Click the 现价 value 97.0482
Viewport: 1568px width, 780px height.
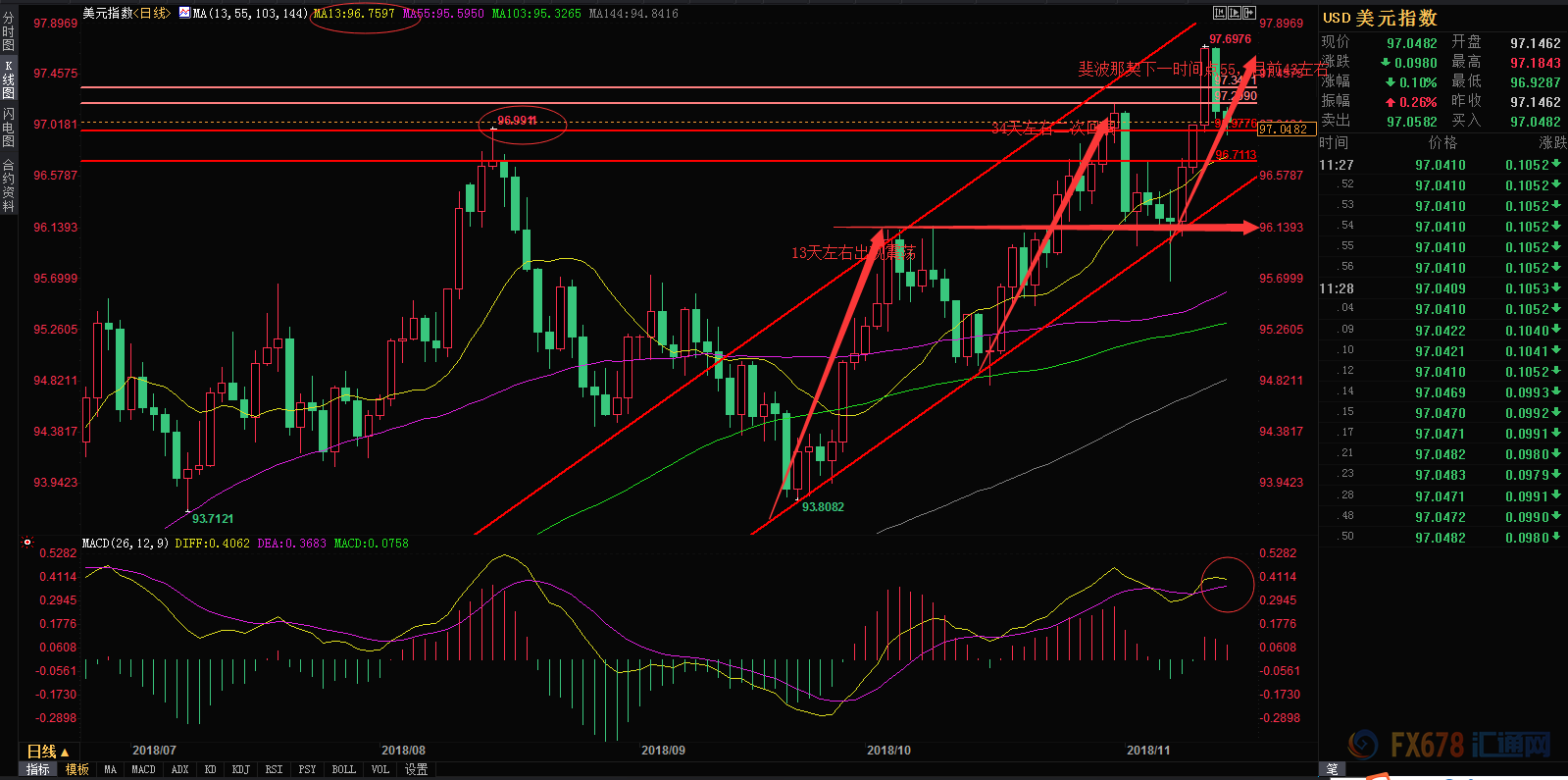[1411, 43]
